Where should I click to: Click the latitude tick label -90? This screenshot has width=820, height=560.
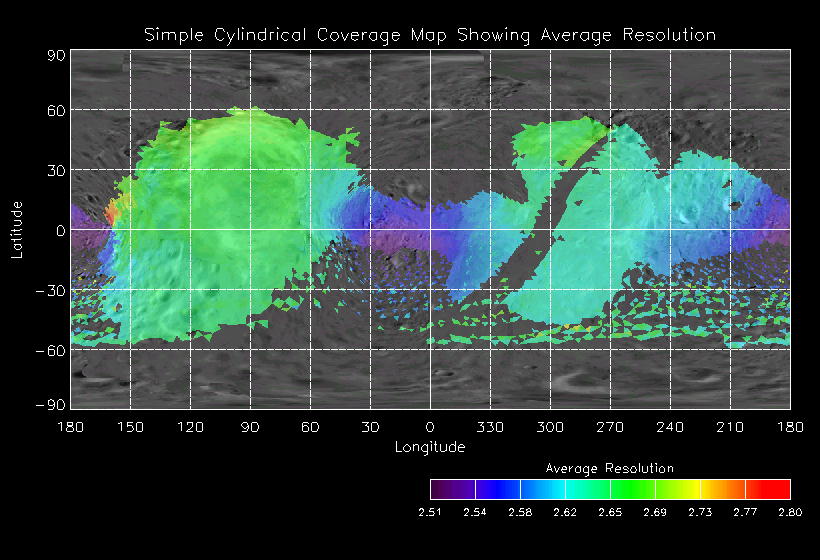(x=51, y=405)
